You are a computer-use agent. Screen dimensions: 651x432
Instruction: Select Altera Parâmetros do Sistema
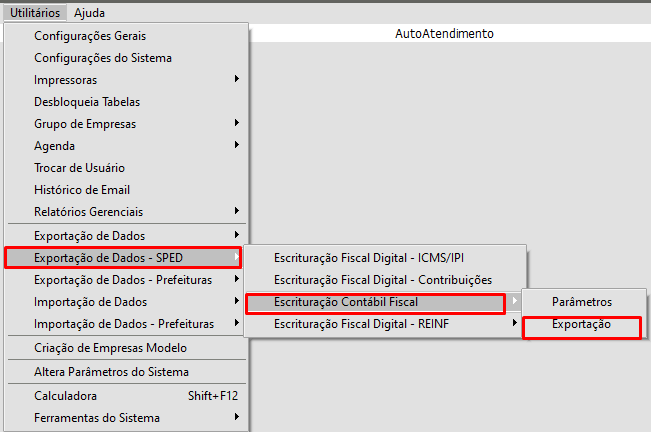(126, 372)
